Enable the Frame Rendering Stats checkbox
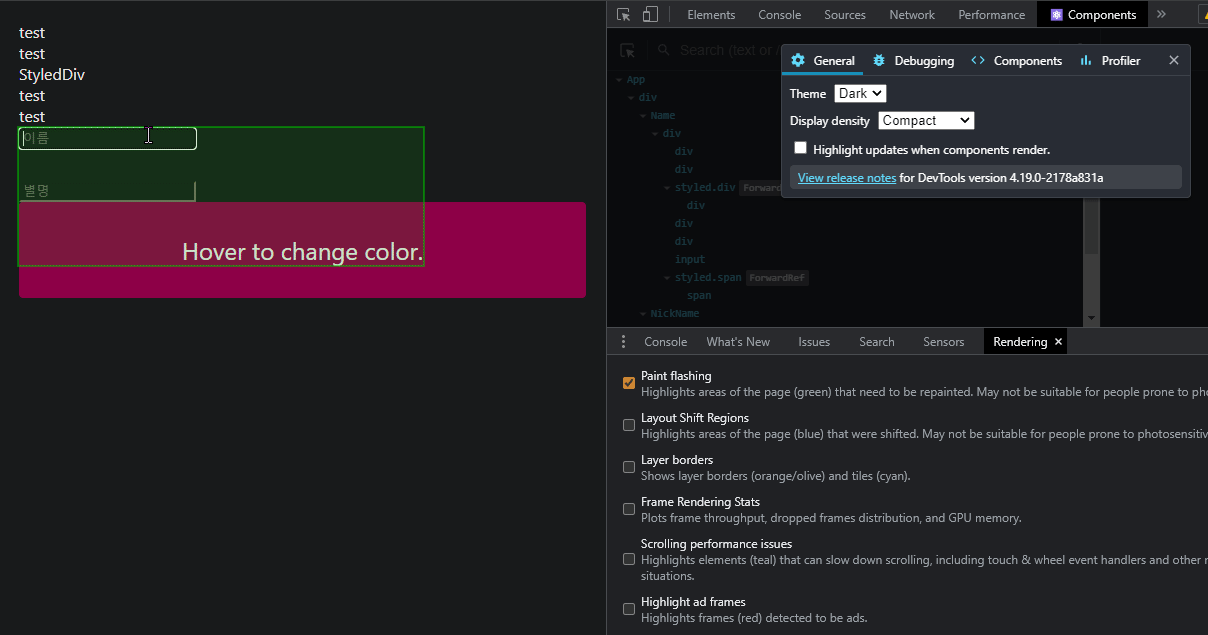The height and width of the screenshot is (635, 1208). point(629,509)
